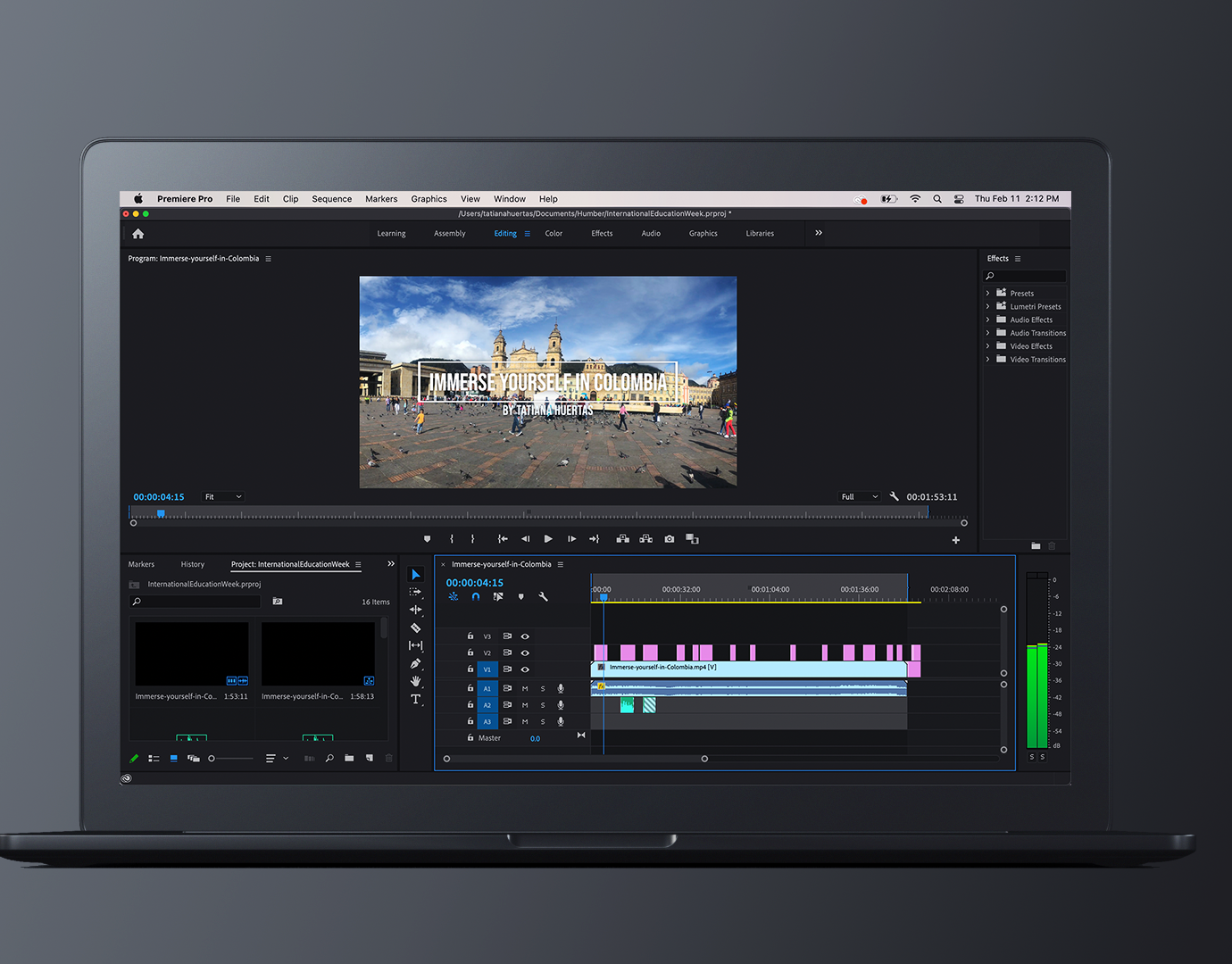Click the timeline horizontal zoom scrollbar
1232x964 pixels.
coord(576,759)
